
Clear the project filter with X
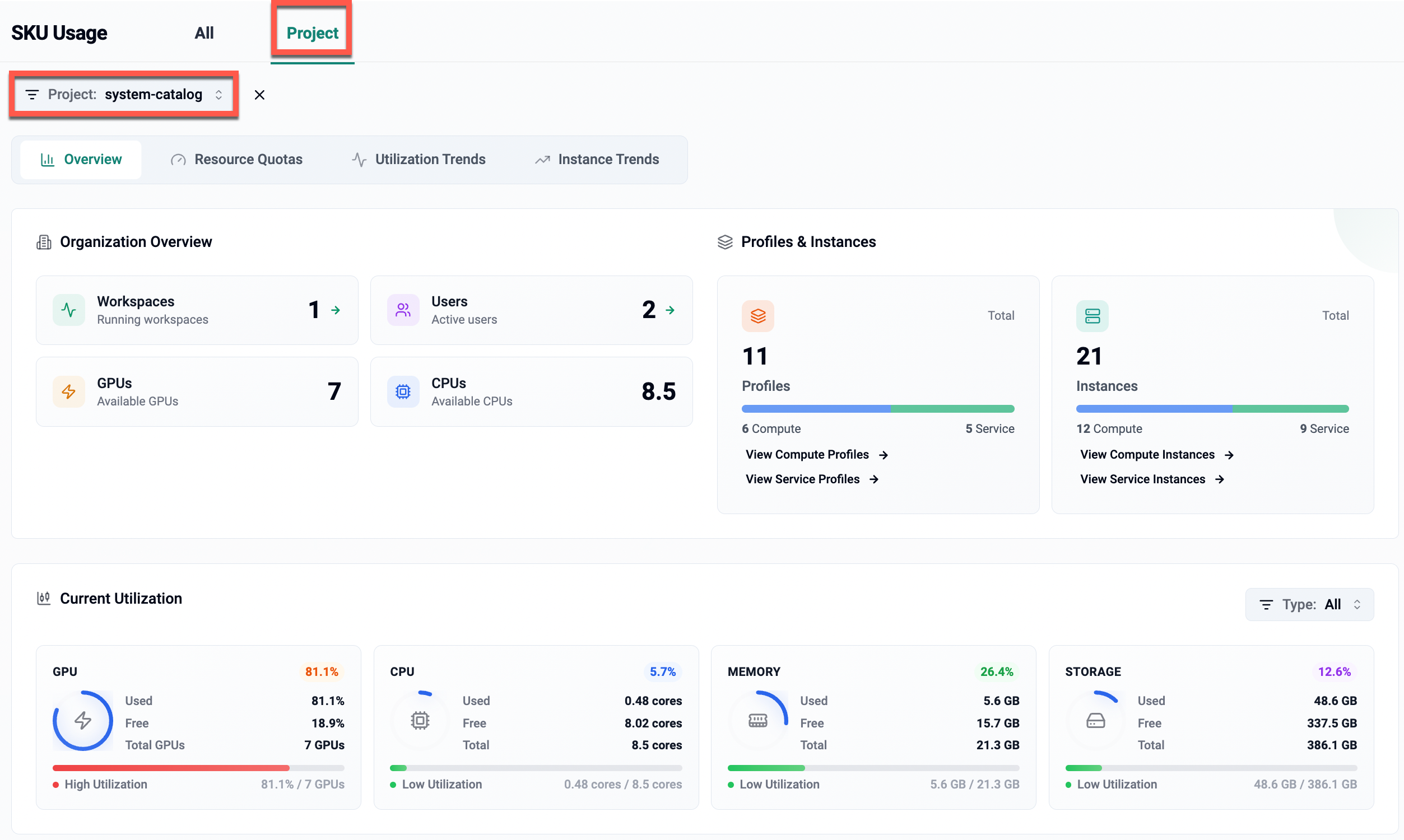tap(259, 95)
